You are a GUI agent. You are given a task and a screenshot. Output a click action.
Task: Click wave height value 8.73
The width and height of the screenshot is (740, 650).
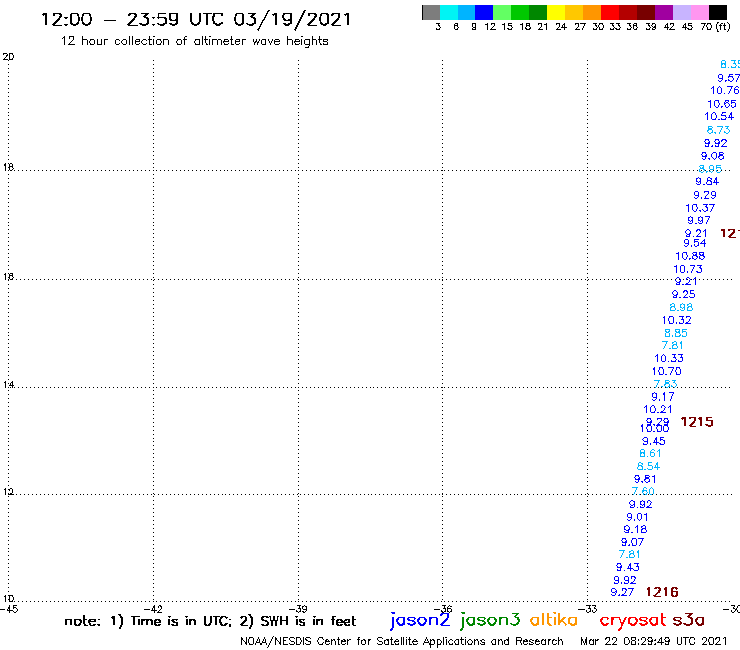pyautogui.click(x=718, y=130)
